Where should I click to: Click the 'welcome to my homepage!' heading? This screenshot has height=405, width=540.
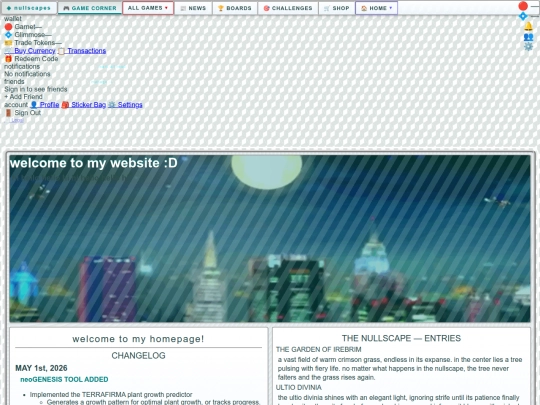138,339
